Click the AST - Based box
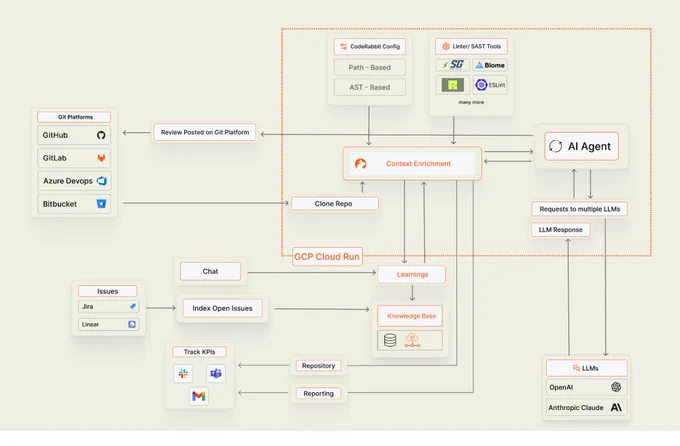The image size is (680, 446). coord(369,87)
